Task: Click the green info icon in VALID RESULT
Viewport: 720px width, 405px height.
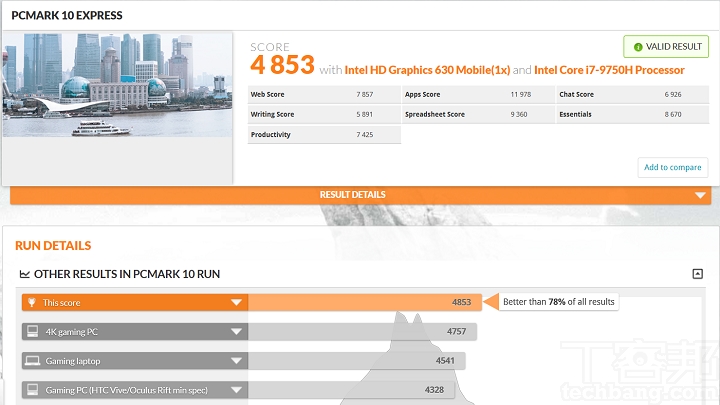Action: [x=638, y=47]
